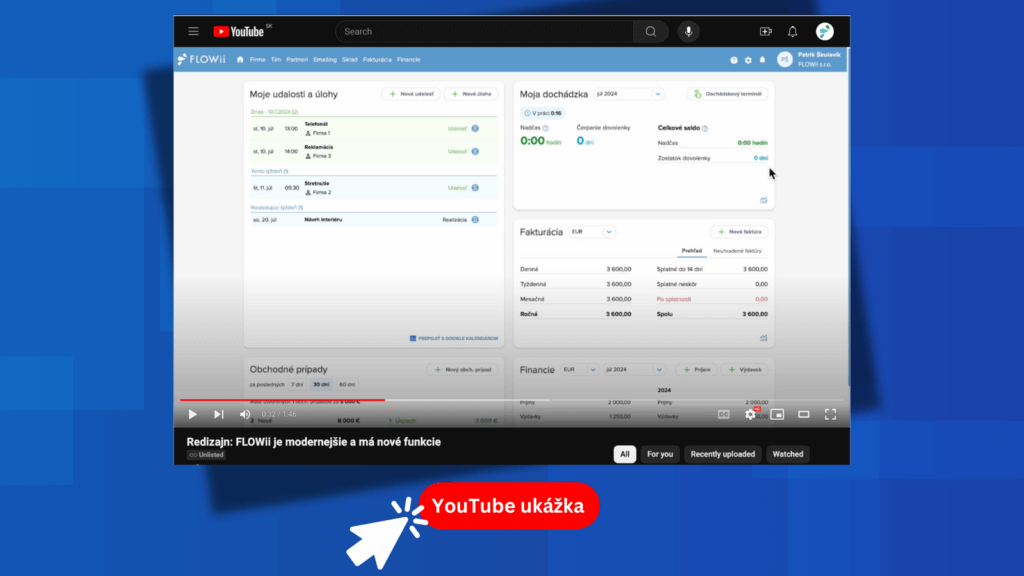Screen dimensions: 1024x576
Task: Click Prepojiť s Google kalendárom link
Action: click(454, 338)
